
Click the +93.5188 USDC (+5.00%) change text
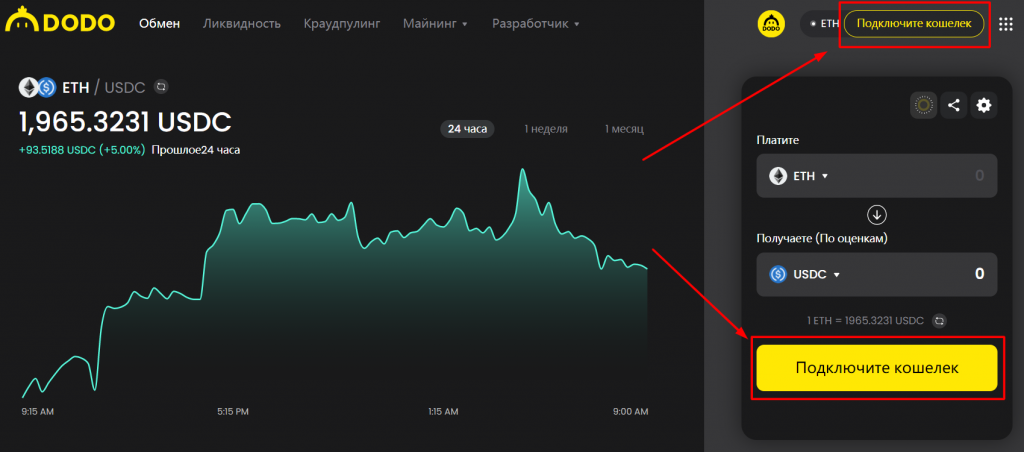pyautogui.click(x=82, y=150)
